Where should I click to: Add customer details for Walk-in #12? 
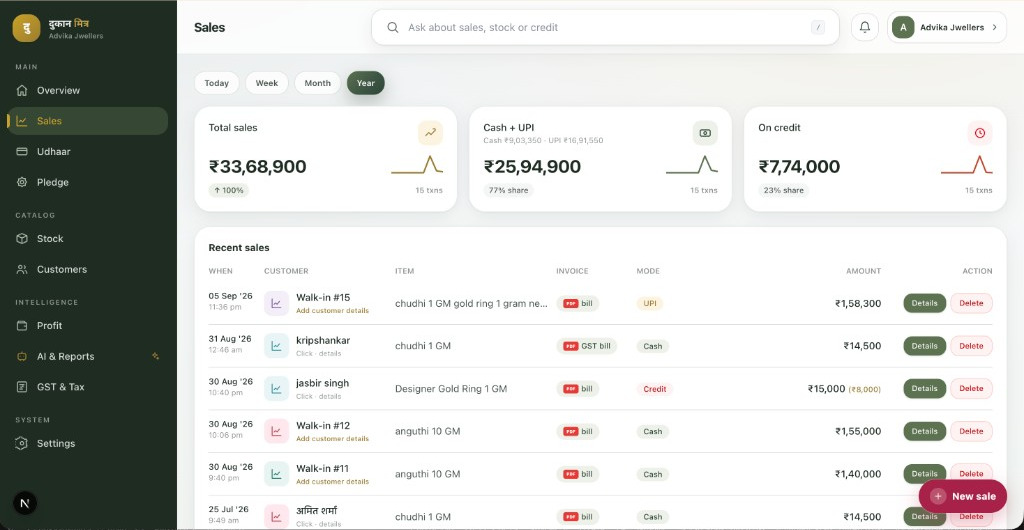332,439
